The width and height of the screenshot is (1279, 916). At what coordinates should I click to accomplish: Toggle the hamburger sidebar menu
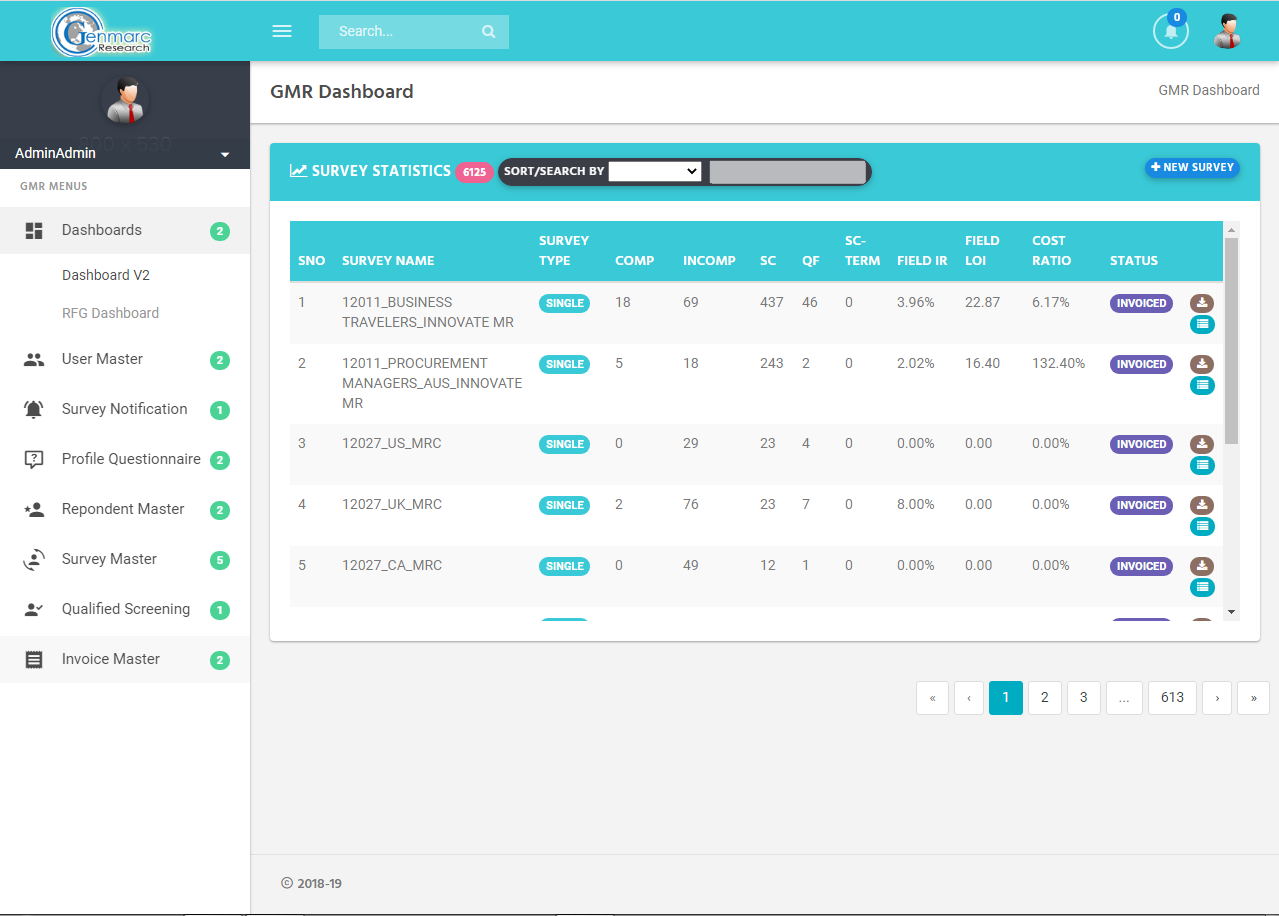click(x=282, y=31)
